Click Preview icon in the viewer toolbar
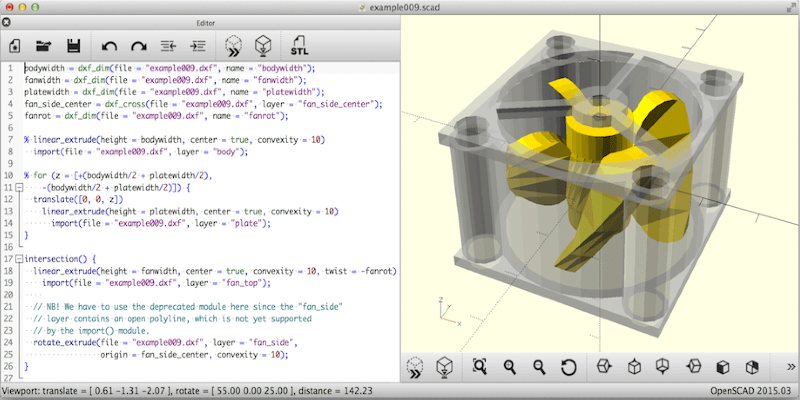 coord(415,367)
